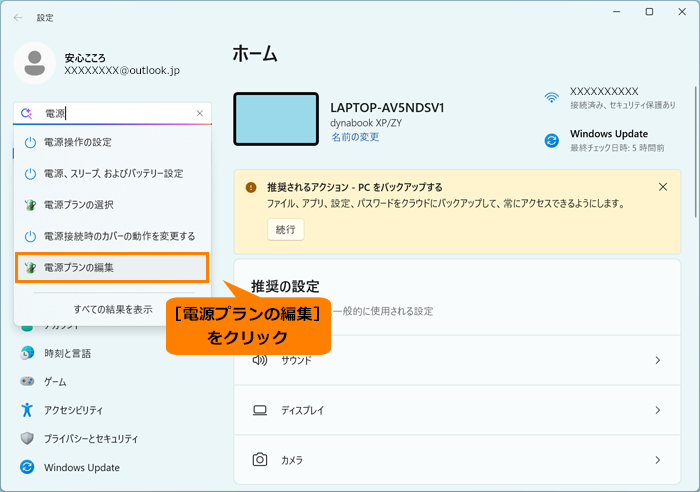The width and height of the screenshot is (700, 492).
Task: Minimize the Settings window
Action: (617, 12)
